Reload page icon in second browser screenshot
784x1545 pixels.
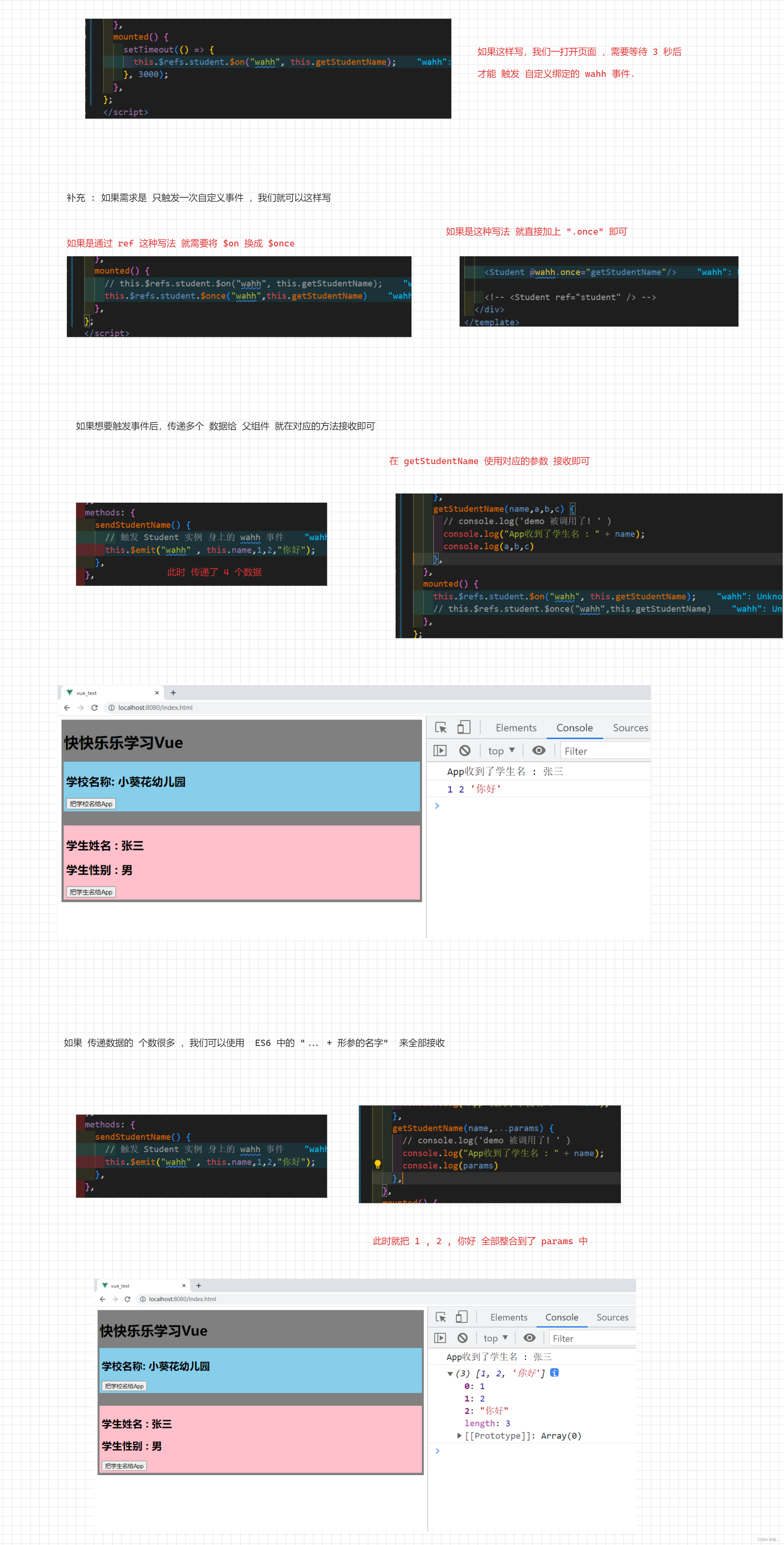127,1299
